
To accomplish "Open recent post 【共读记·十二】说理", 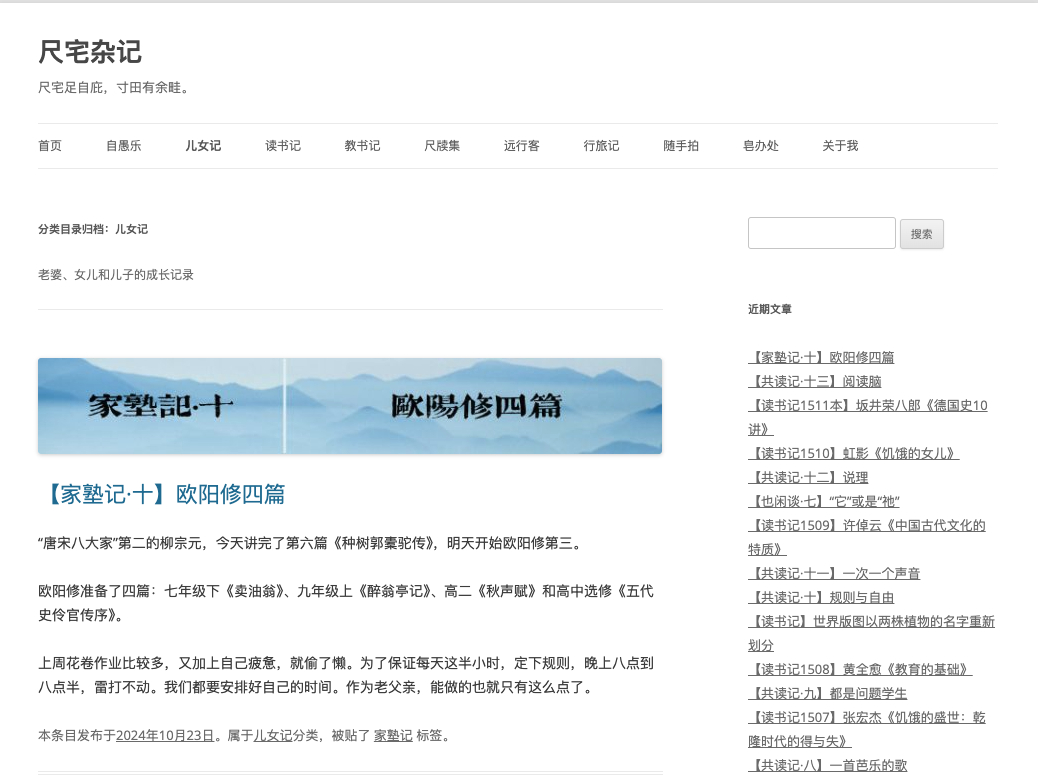I will coord(808,477).
